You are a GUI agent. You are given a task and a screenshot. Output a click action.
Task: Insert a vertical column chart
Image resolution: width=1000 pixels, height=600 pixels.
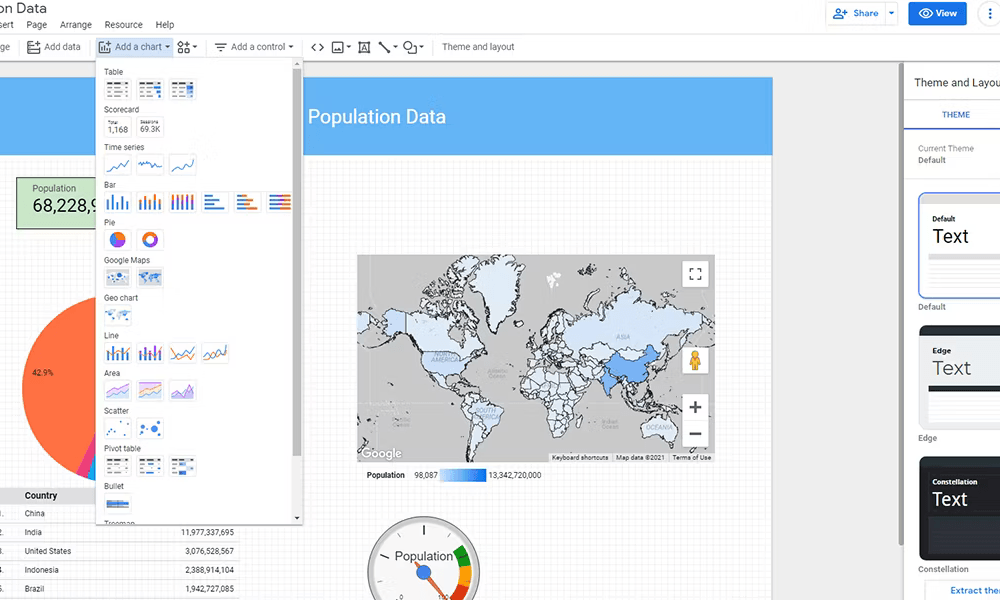(x=117, y=203)
